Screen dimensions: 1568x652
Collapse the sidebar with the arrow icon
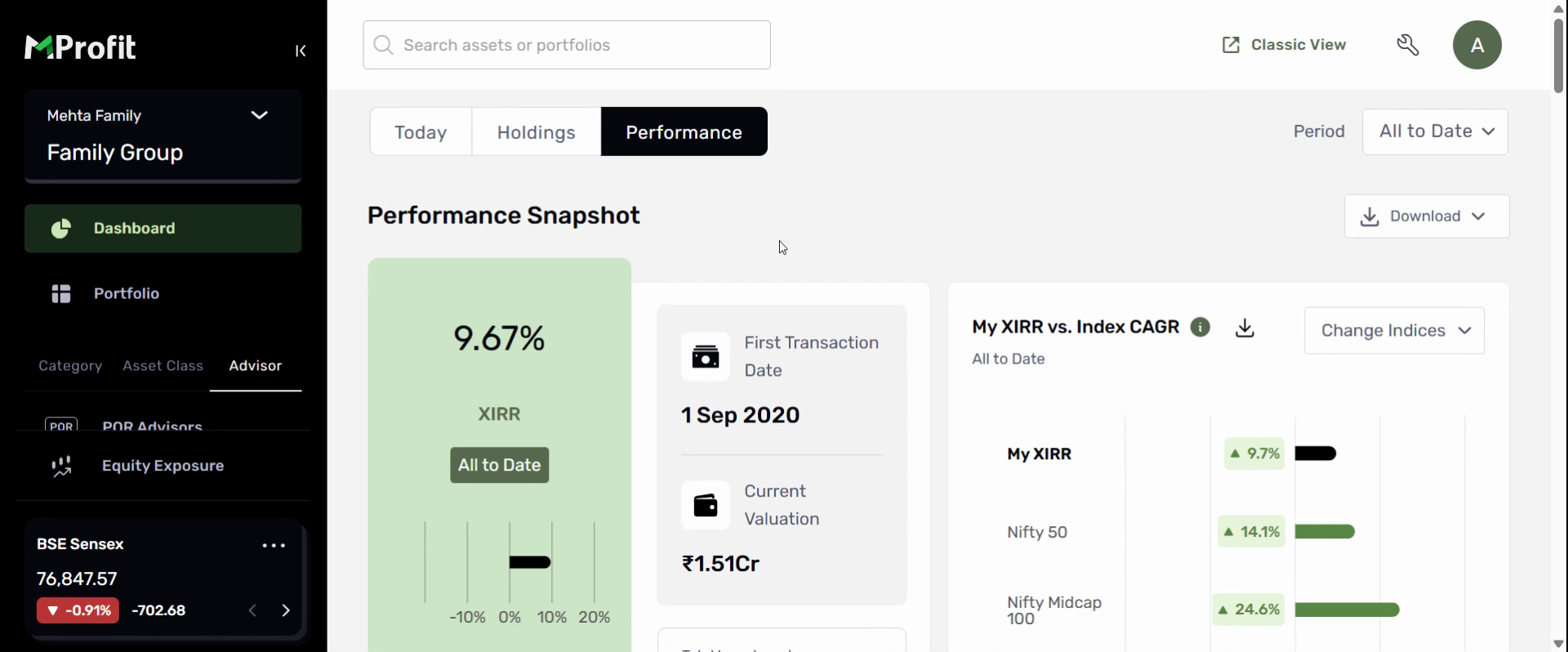tap(301, 51)
